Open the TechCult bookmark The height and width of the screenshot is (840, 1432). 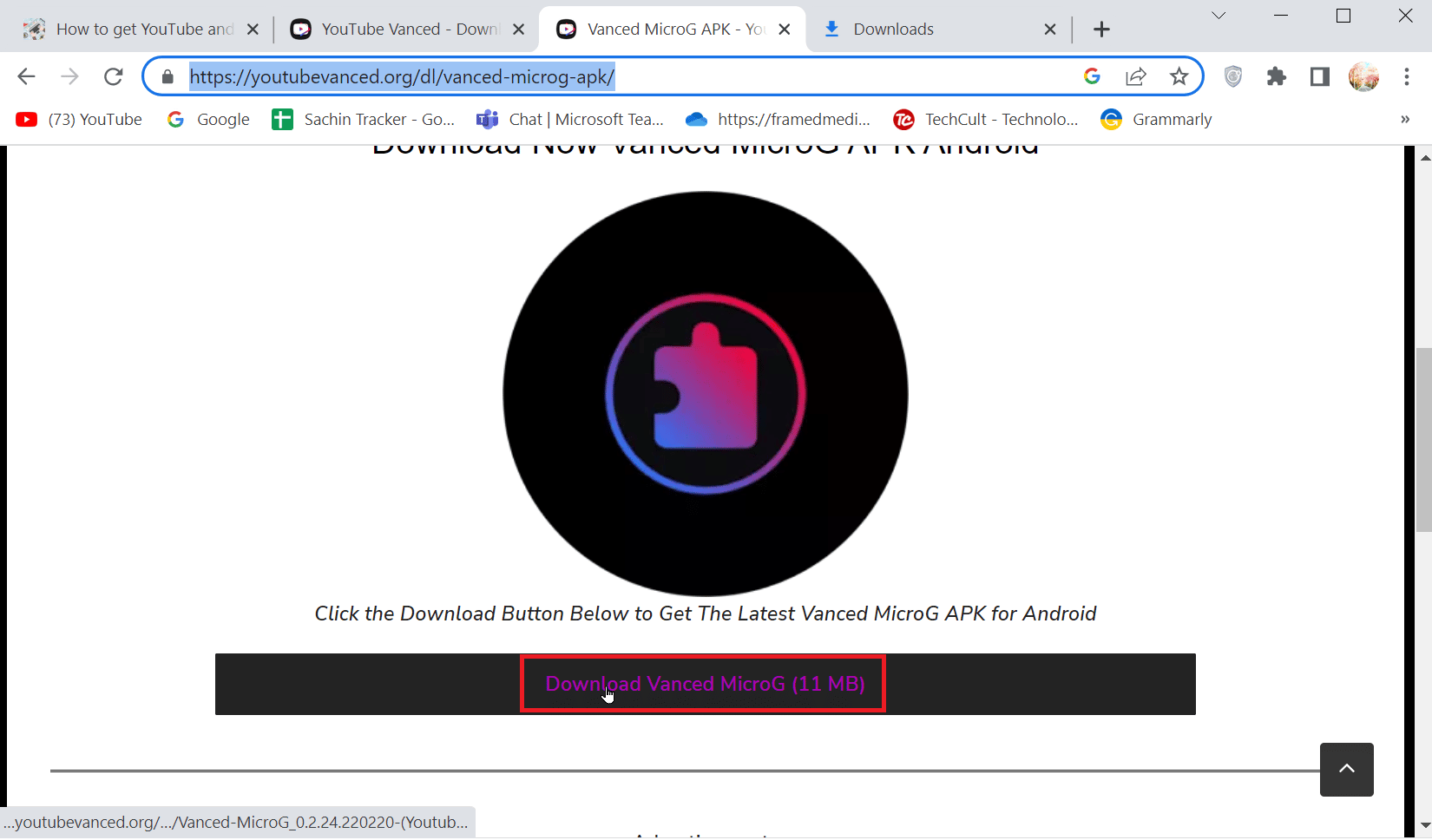click(986, 120)
